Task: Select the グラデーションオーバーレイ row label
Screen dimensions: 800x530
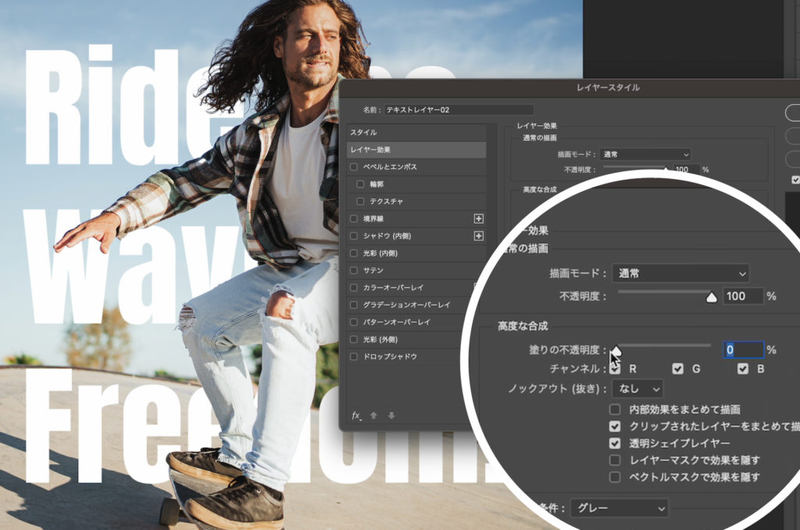Action: [407, 305]
